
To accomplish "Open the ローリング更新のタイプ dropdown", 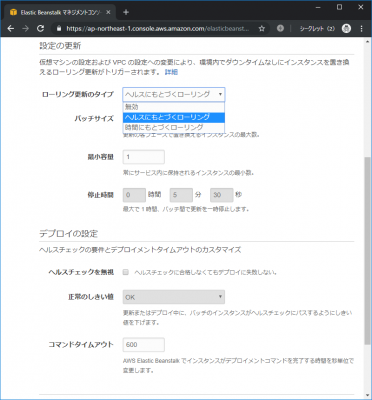I will click(x=174, y=94).
